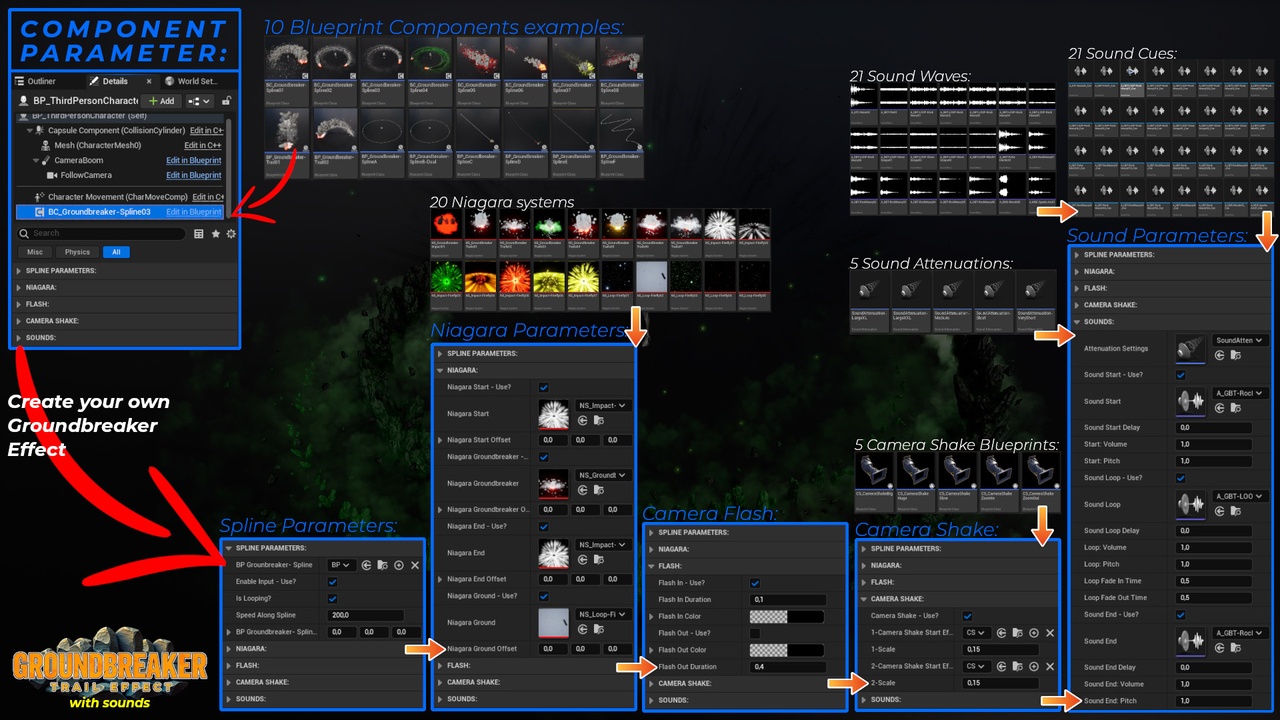
Task: Browse to BP Groundbreaker-Spline asset in content browser
Action: coord(382,565)
